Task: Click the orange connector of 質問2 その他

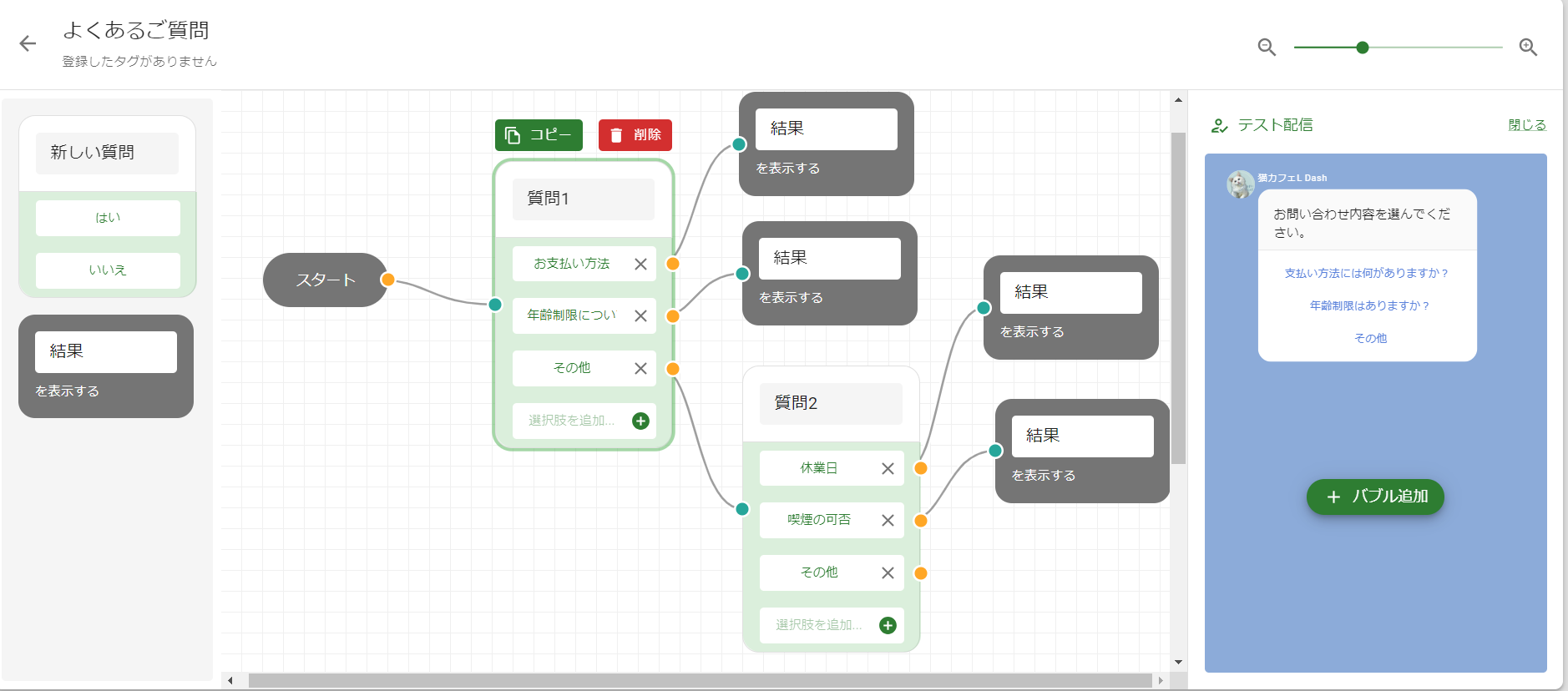Action: pyautogui.click(x=921, y=573)
